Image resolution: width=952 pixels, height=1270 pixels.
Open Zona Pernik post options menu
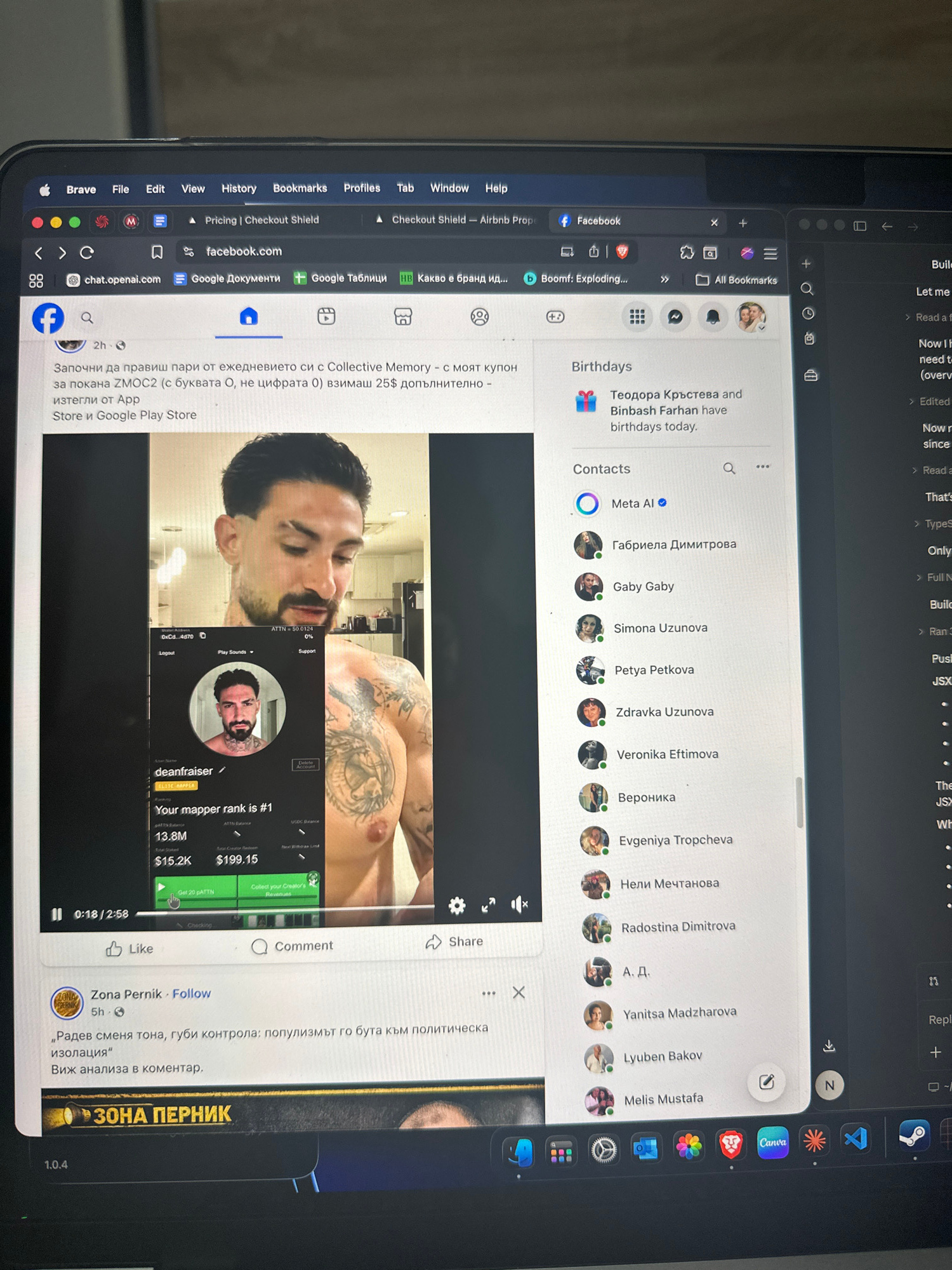pyautogui.click(x=488, y=994)
